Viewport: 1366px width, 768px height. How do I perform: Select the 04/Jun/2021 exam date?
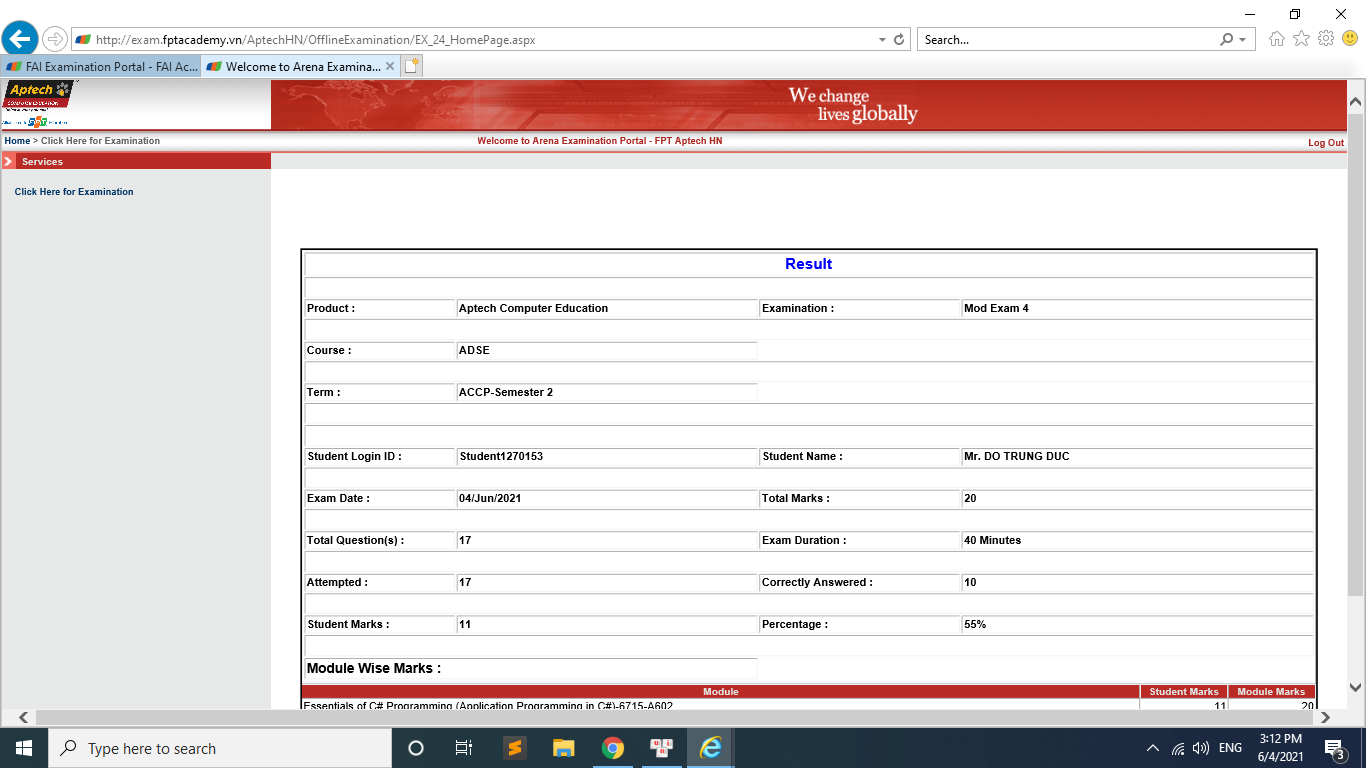pyautogui.click(x=490, y=498)
